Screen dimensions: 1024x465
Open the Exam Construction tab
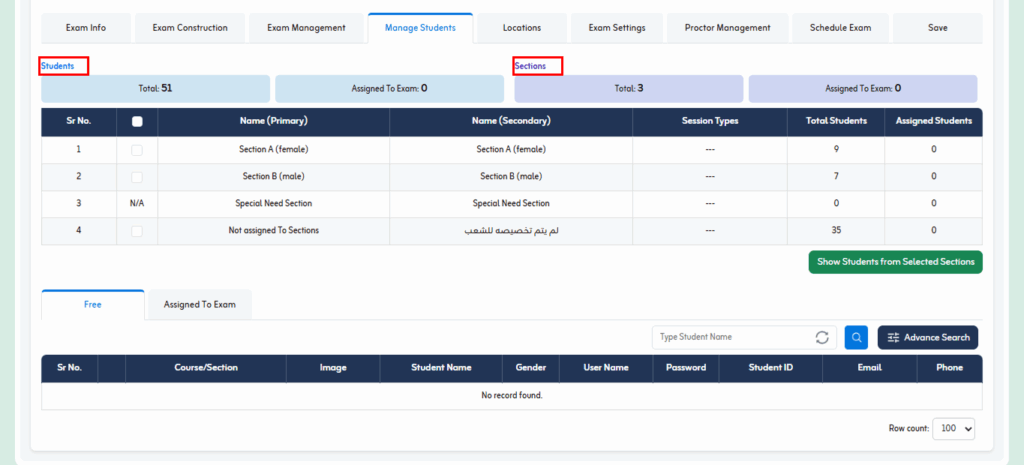(190, 28)
